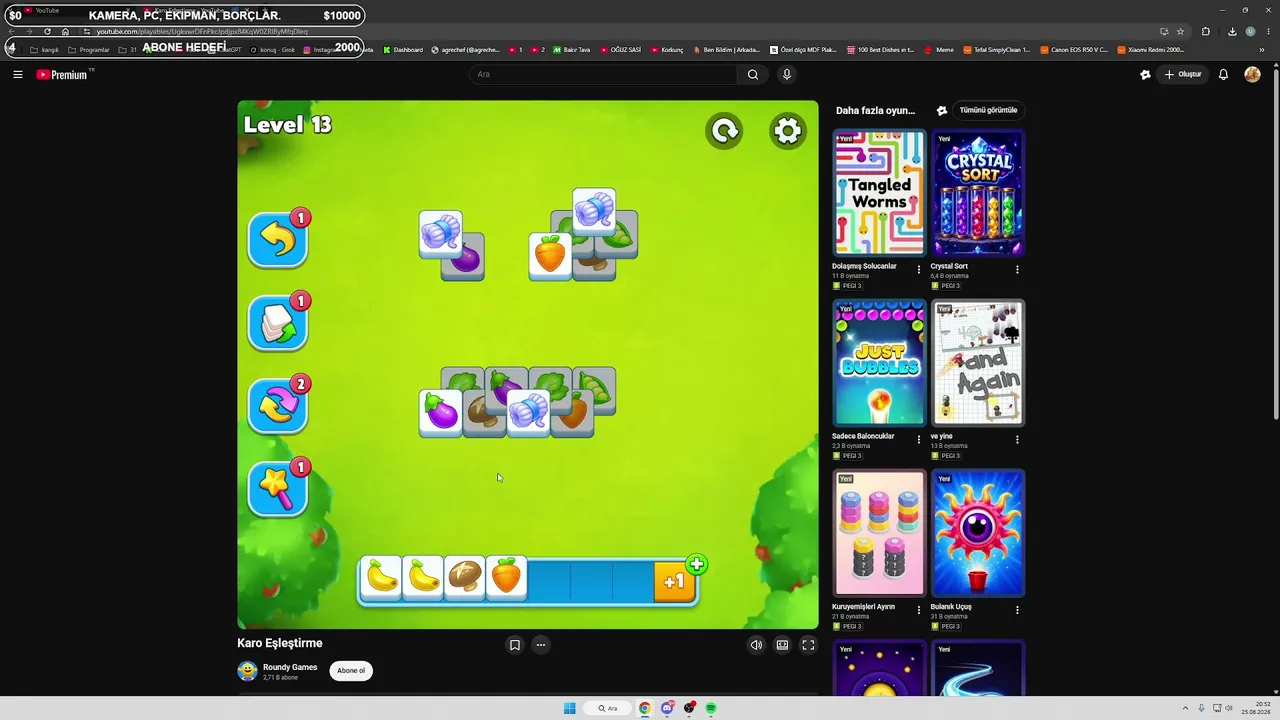Open YouTube notifications bell
The image size is (1280, 720).
click(x=1223, y=74)
